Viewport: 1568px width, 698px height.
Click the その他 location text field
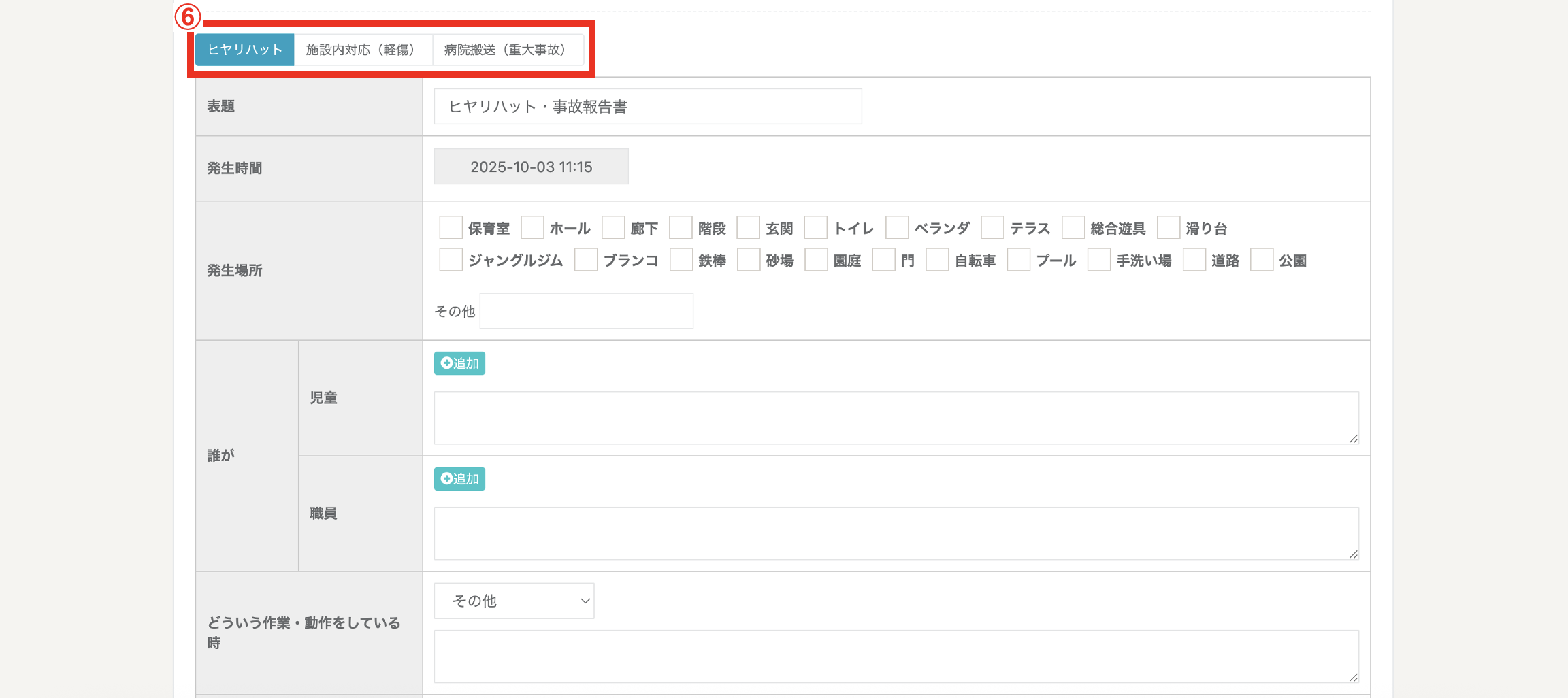586,311
